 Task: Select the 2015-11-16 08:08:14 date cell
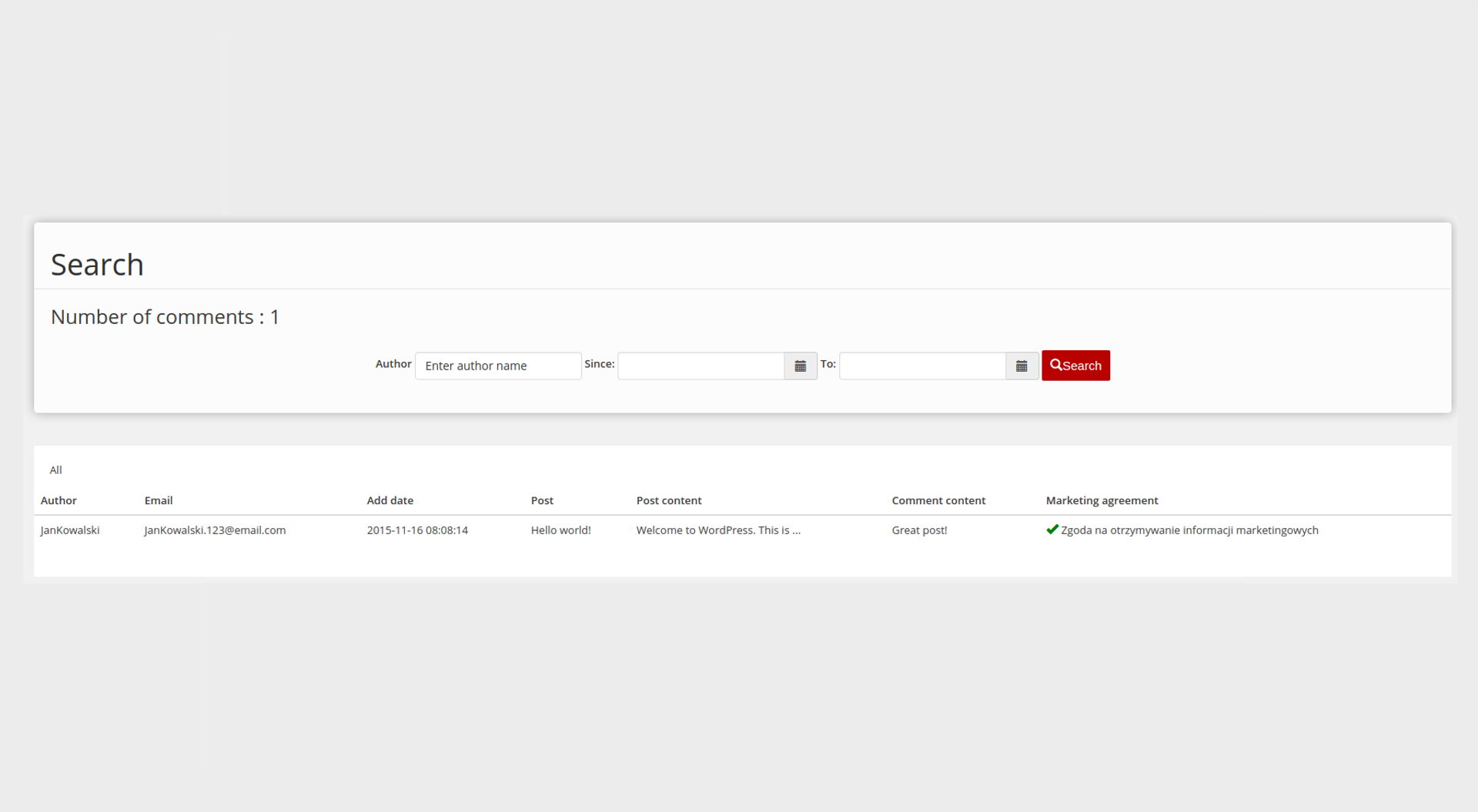coord(417,530)
